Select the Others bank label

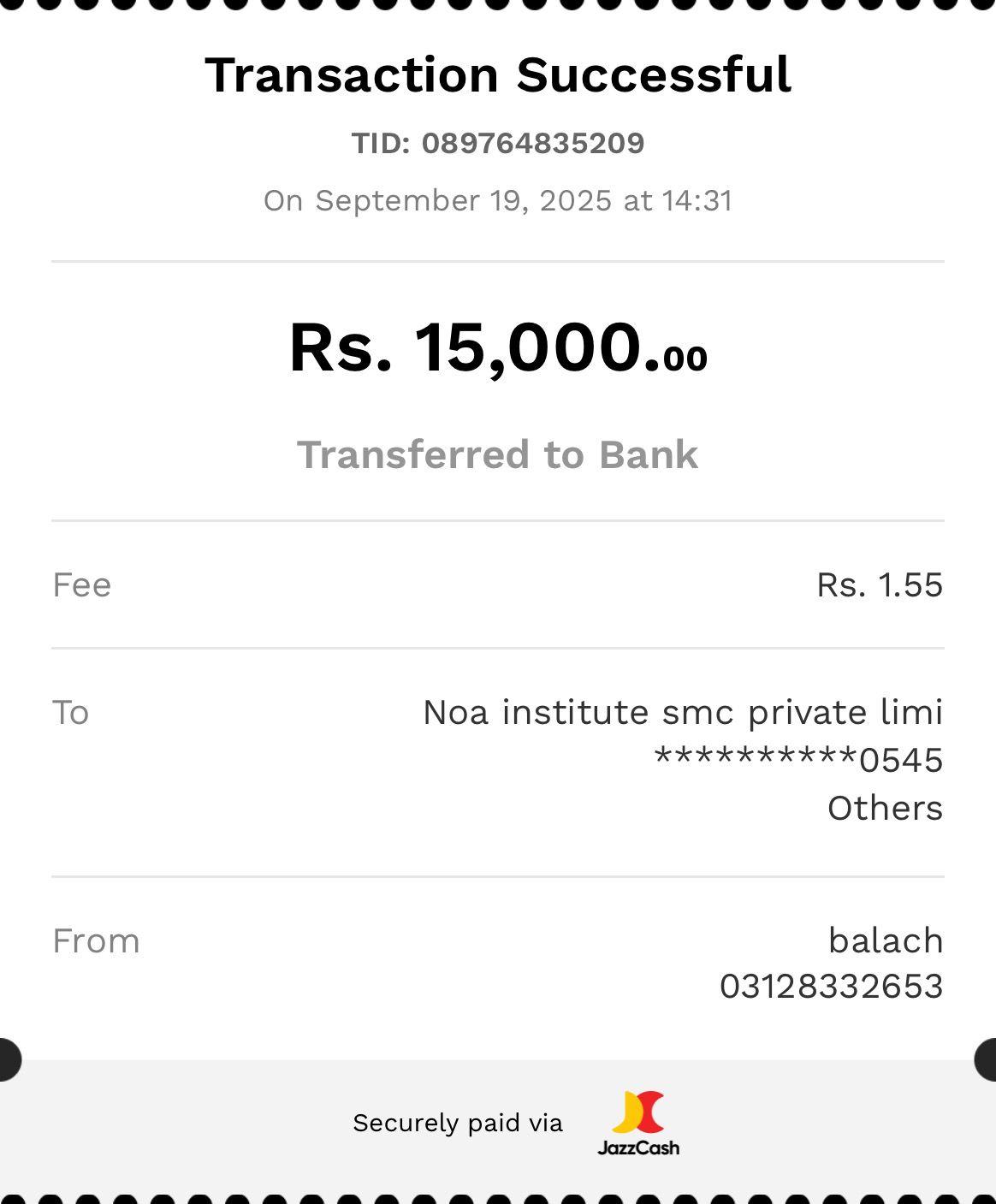885,809
